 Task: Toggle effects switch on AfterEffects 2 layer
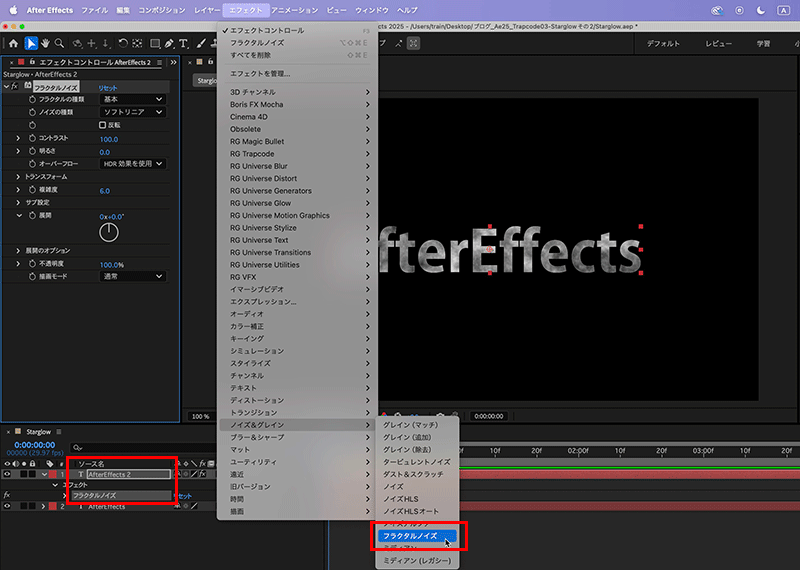[203, 474]
